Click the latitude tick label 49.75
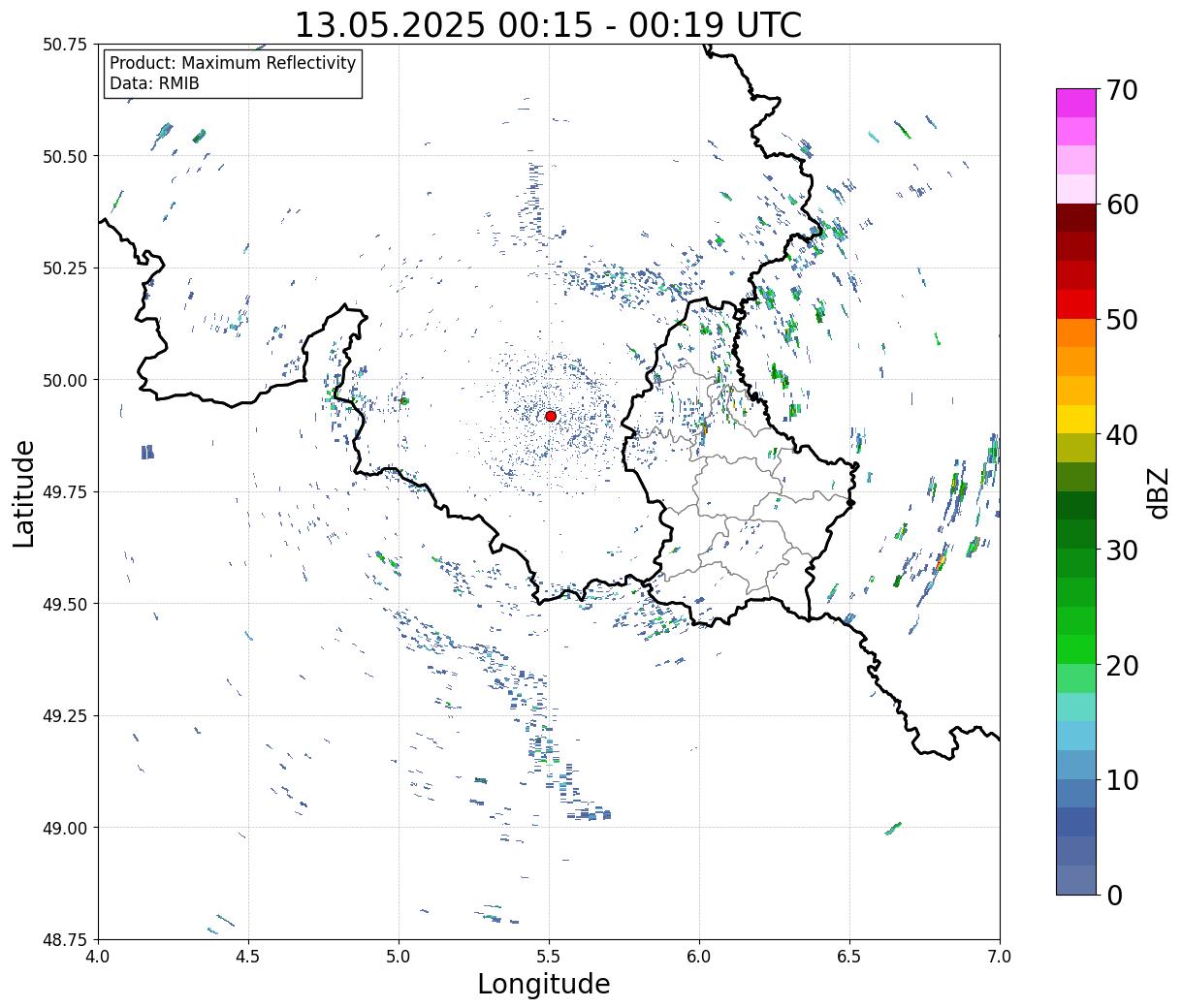The height and width of the screenshot is (1008, 1182). coord(65,492)
